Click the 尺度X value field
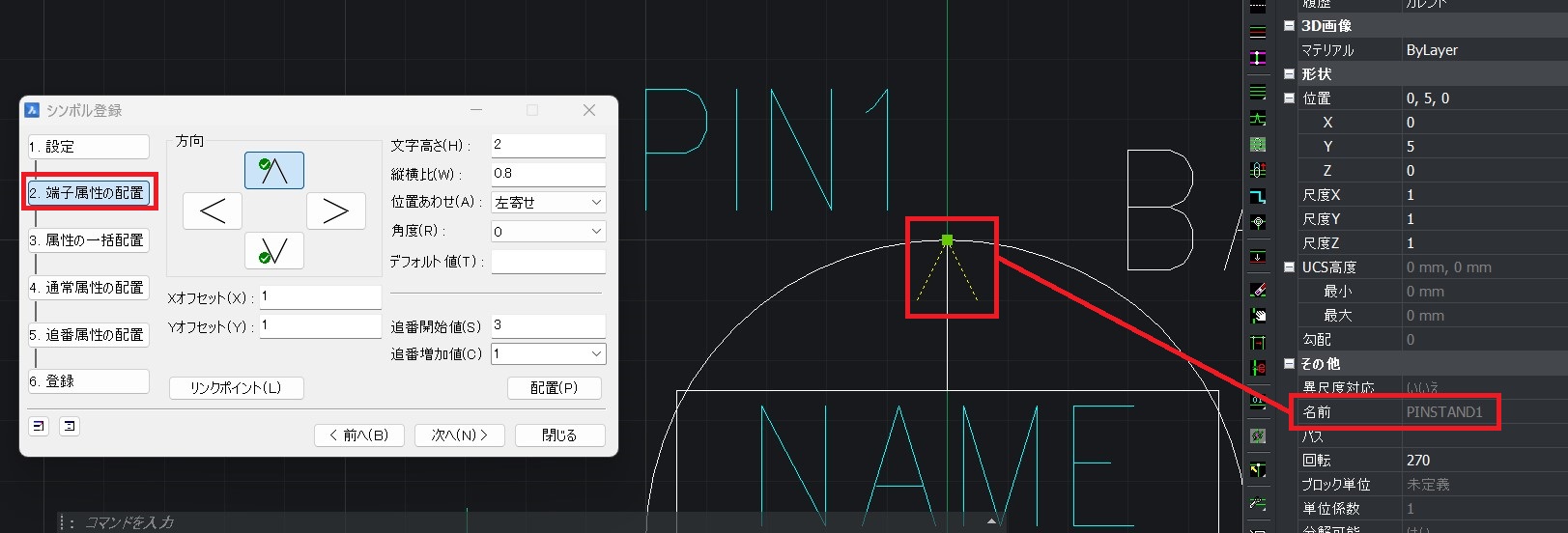Screen dimensions: 1568x533 (x=1484, y=195)
